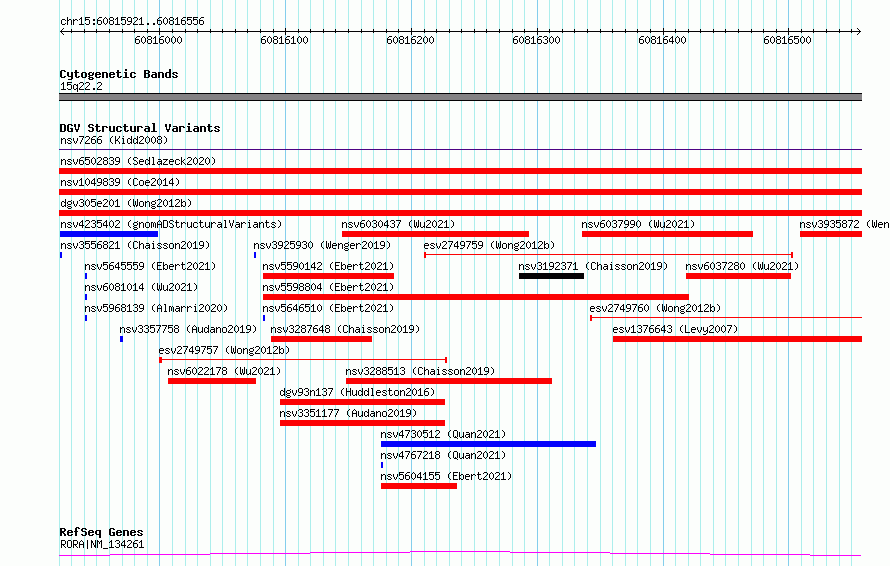Select the nsv6502839 (Sedlazeck2020) red bar
This screenshot has width=890, height=566.
click(x=460, y=171)
